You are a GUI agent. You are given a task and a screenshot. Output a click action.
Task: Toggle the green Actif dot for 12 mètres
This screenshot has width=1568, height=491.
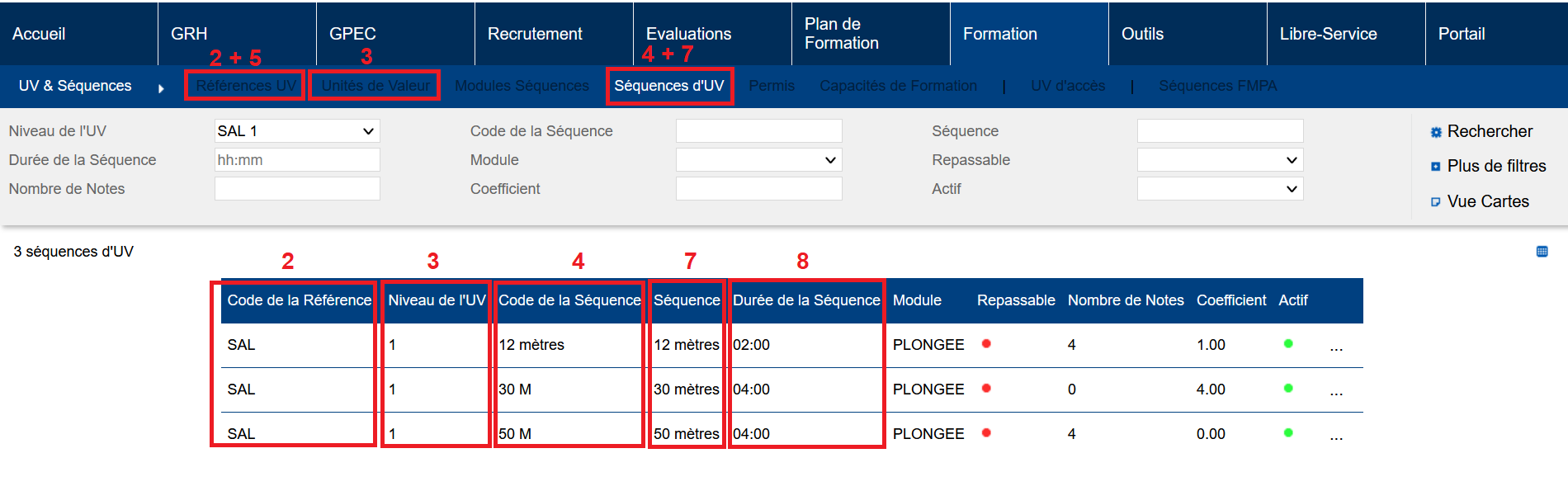tap(1288, 344)
